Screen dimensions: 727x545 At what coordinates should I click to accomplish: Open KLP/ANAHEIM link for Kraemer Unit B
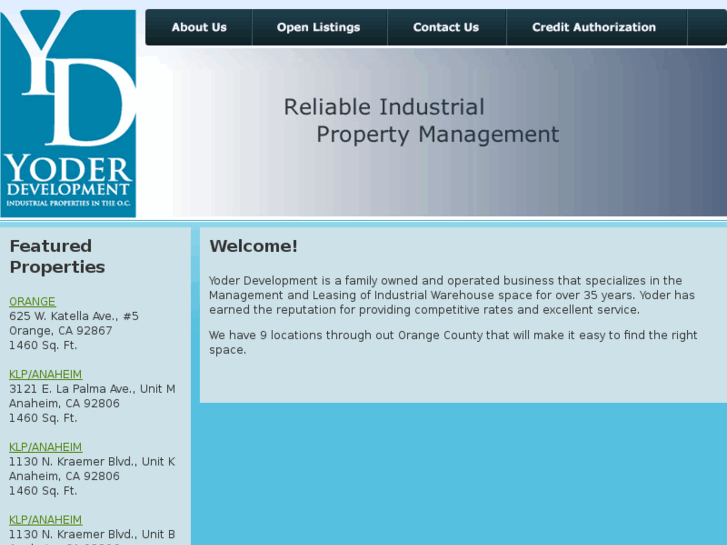point(45,520)
